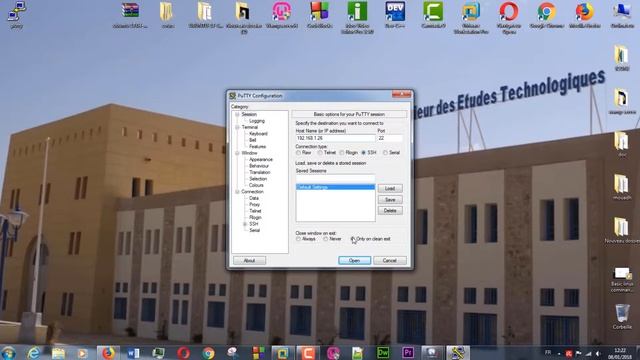Click the Saved Sessions name field

pyautogui.click(x=335, y=178)
